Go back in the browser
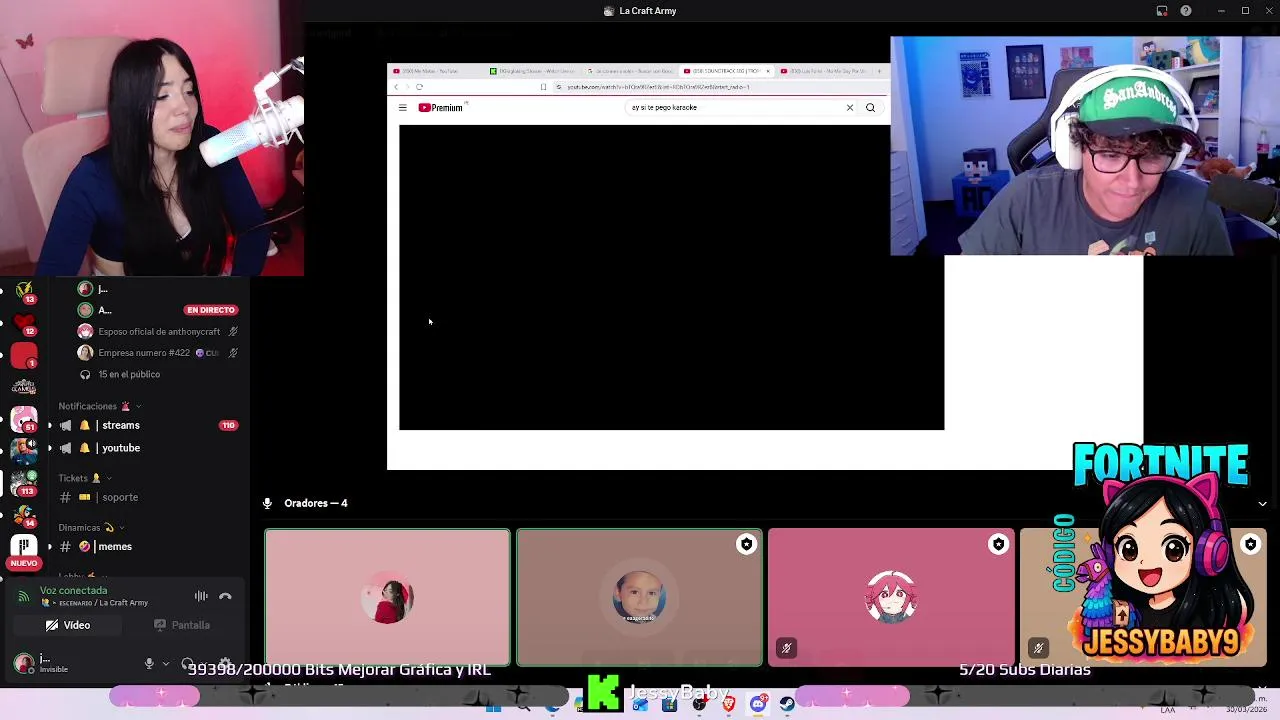The width and height of the screenshot is (1280, 720). pos(396,87)
